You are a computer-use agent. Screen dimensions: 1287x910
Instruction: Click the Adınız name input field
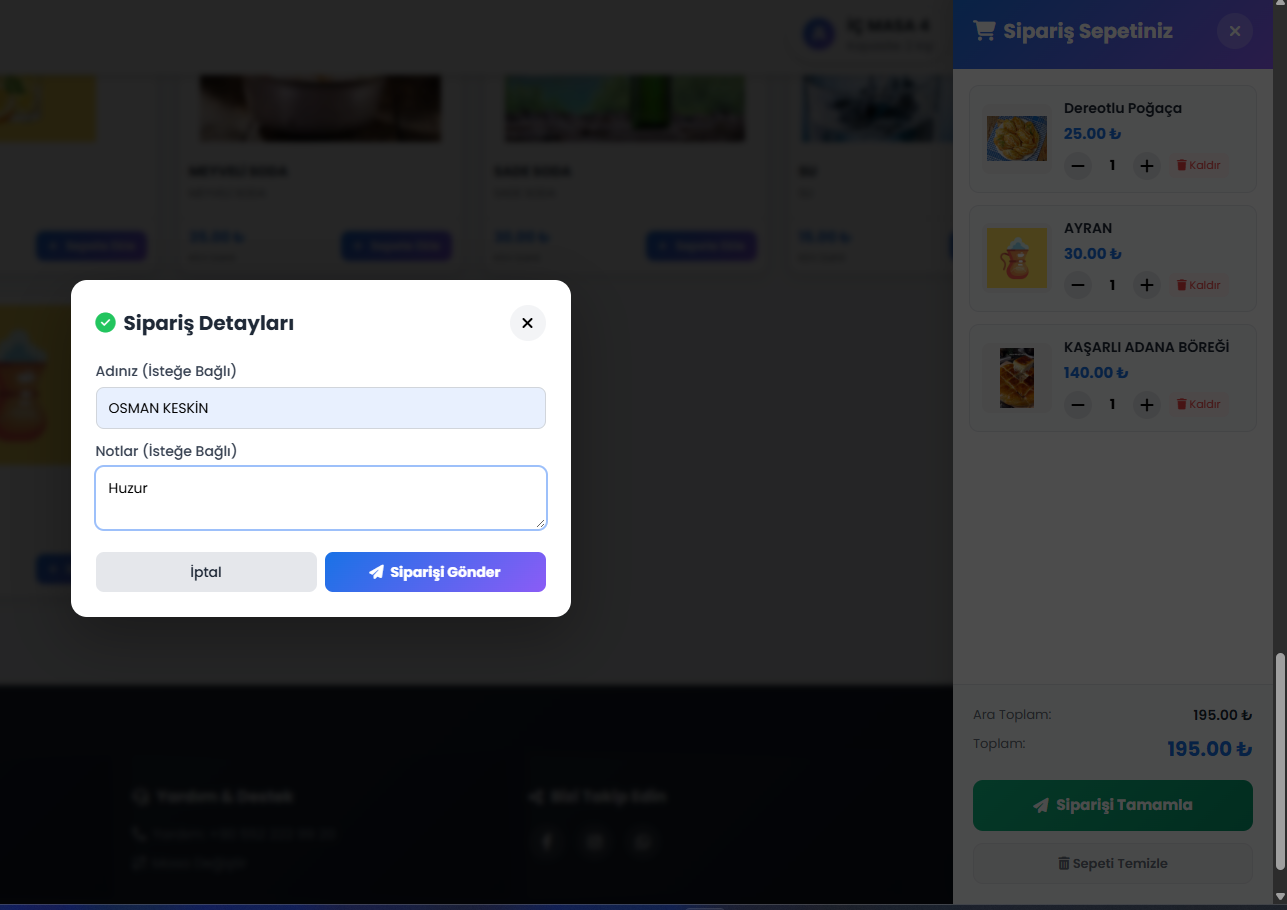pos(320,408)
